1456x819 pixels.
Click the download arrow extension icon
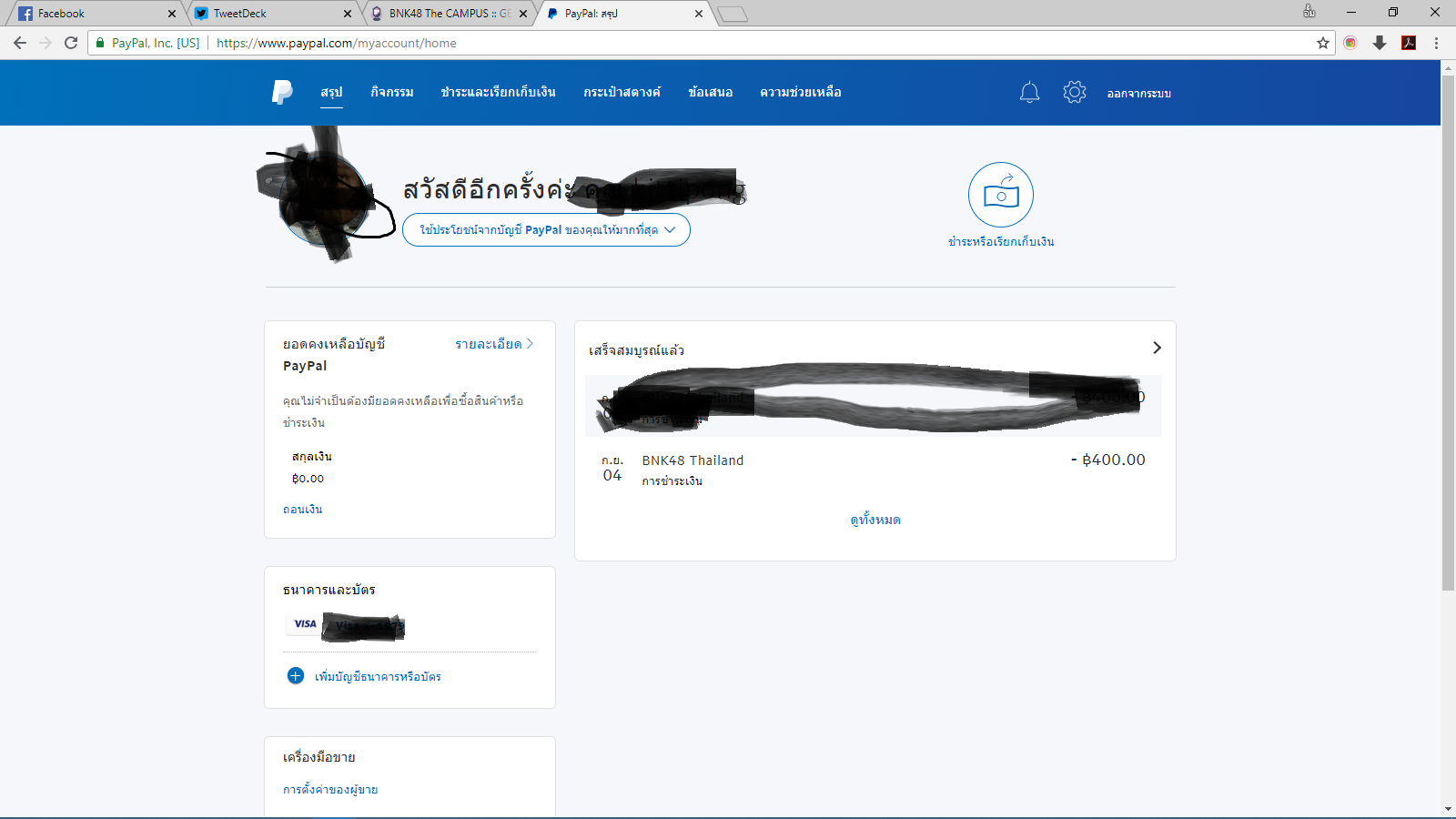coord(1380,43)
